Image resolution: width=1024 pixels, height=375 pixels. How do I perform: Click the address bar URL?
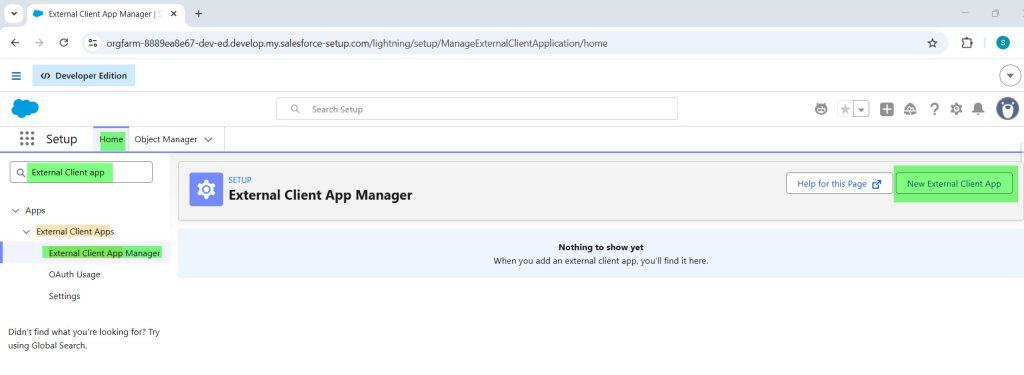pos(357,44)
